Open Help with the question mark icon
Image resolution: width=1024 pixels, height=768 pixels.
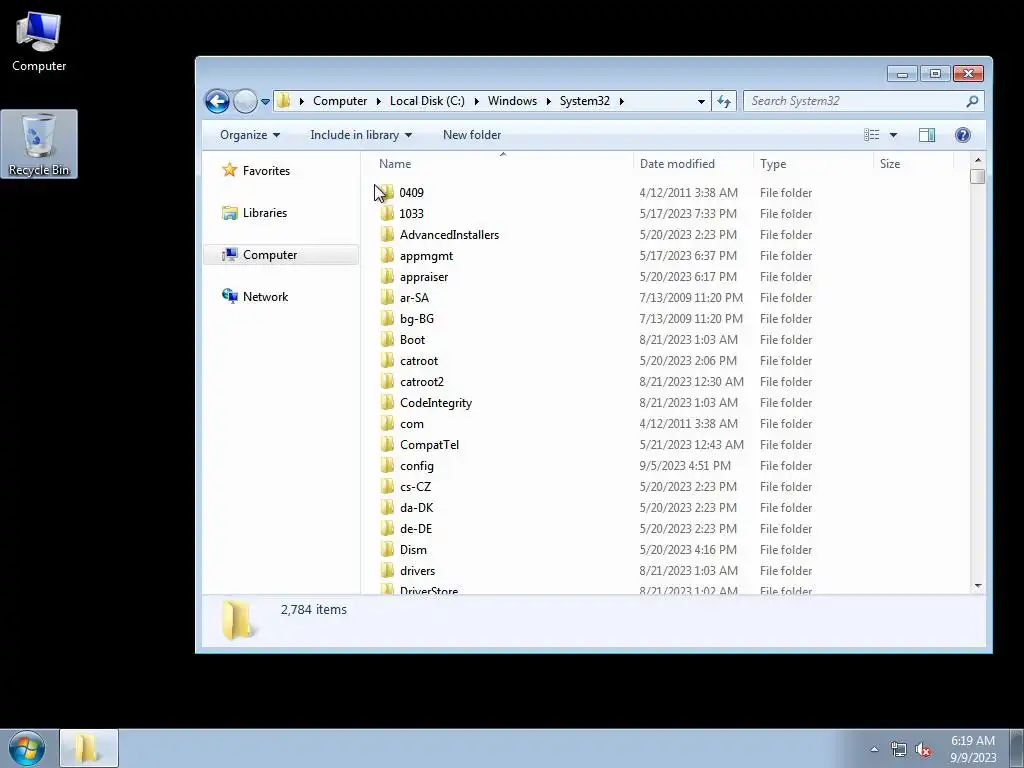[963, 135]
